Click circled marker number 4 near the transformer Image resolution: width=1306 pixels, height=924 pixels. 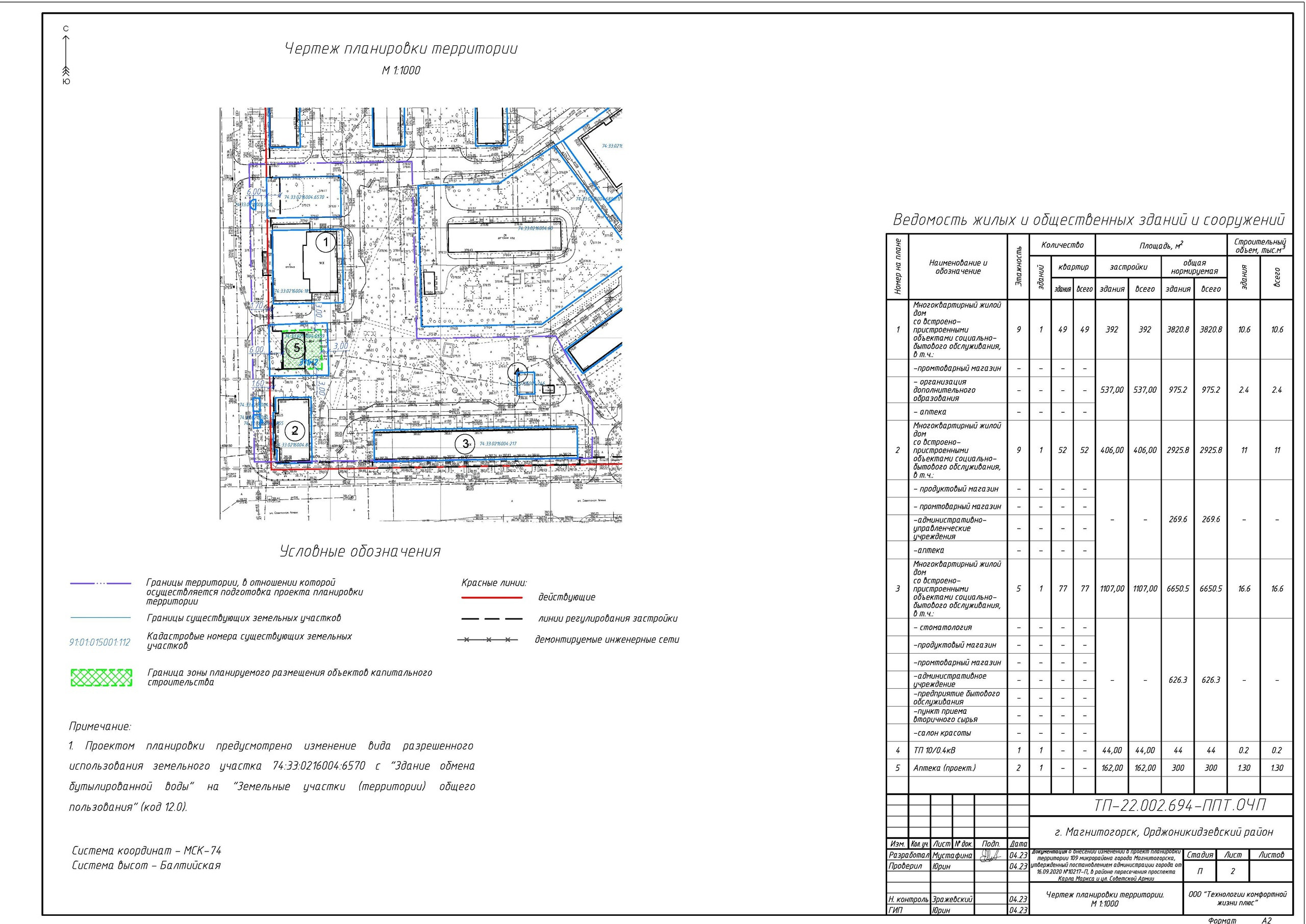pos(517,373)
